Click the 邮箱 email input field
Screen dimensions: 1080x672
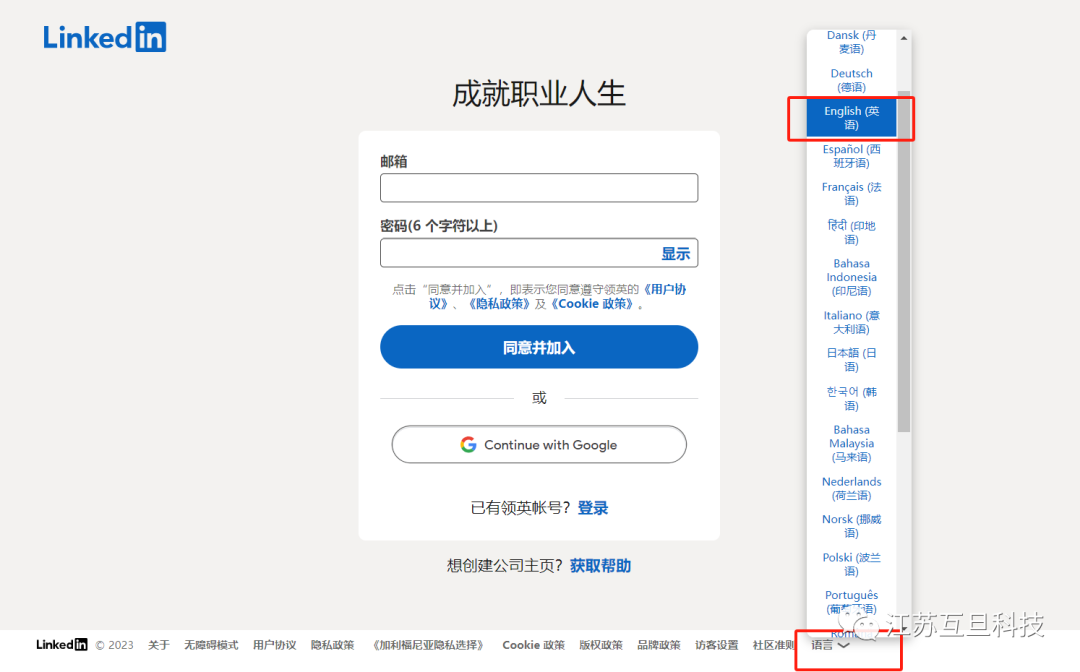coord(539,188)
